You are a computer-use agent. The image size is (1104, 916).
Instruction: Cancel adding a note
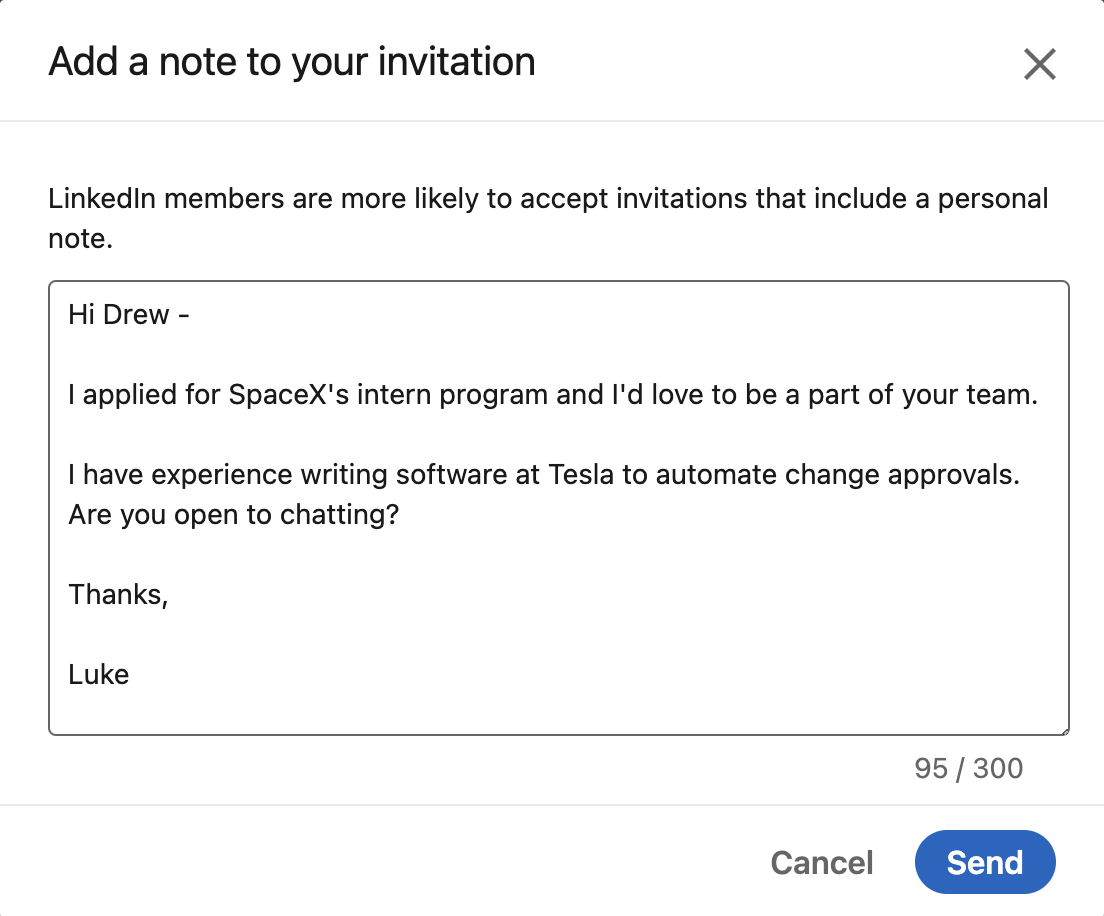click(x=822, y=862)
